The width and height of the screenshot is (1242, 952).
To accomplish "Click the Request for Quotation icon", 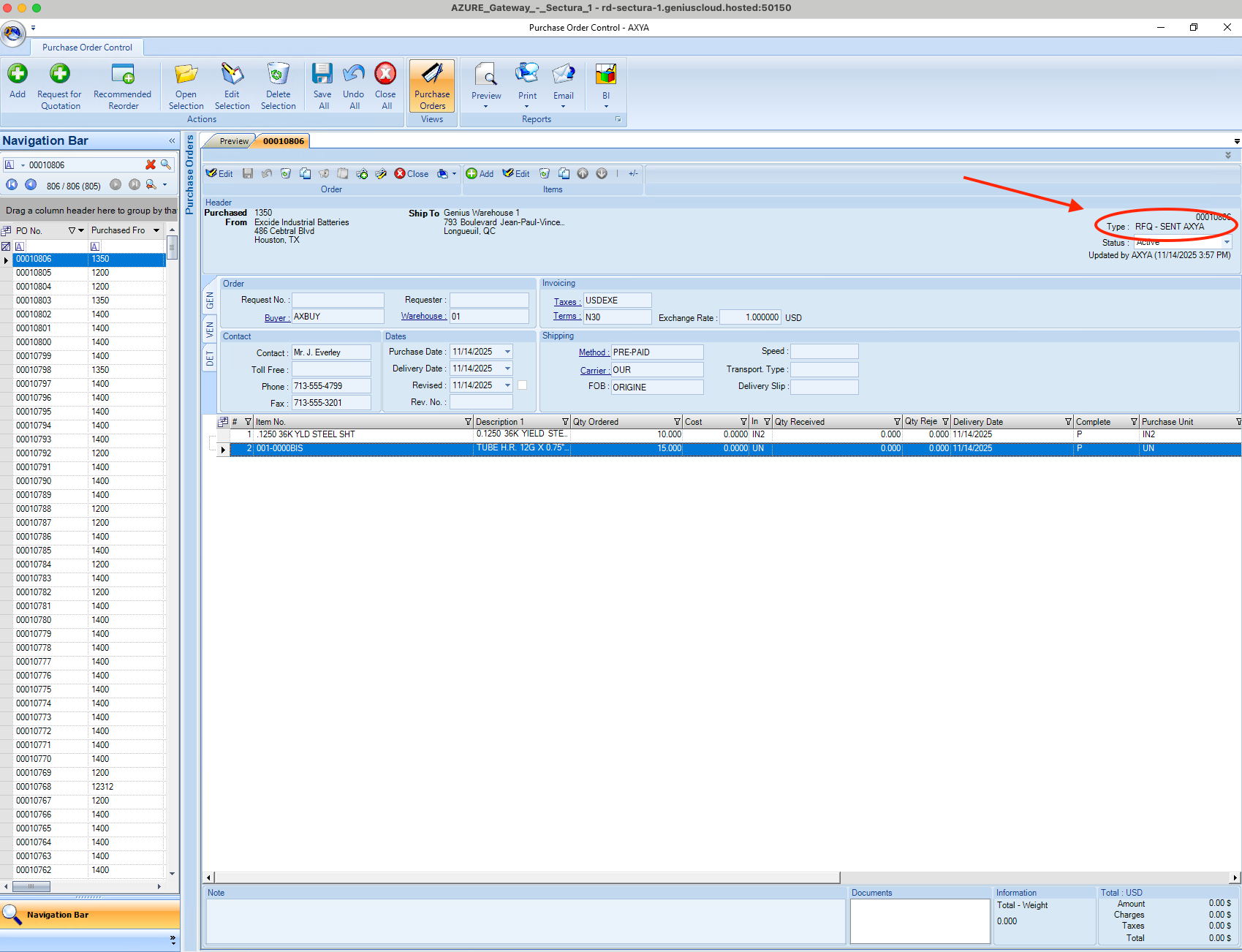I will coord(60,75).
